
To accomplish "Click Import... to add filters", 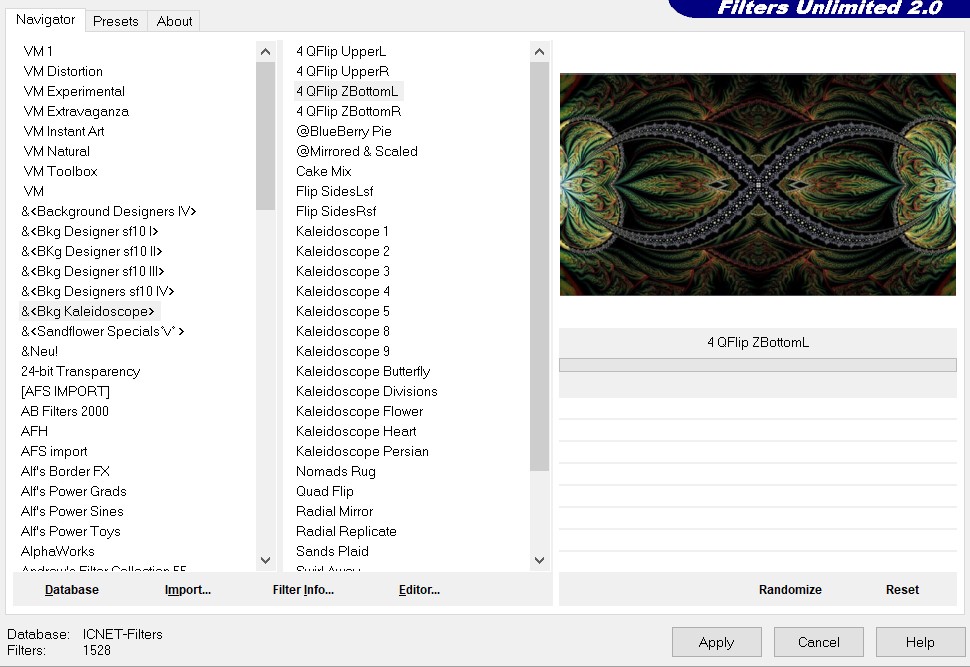I will [x=188, y=590].
